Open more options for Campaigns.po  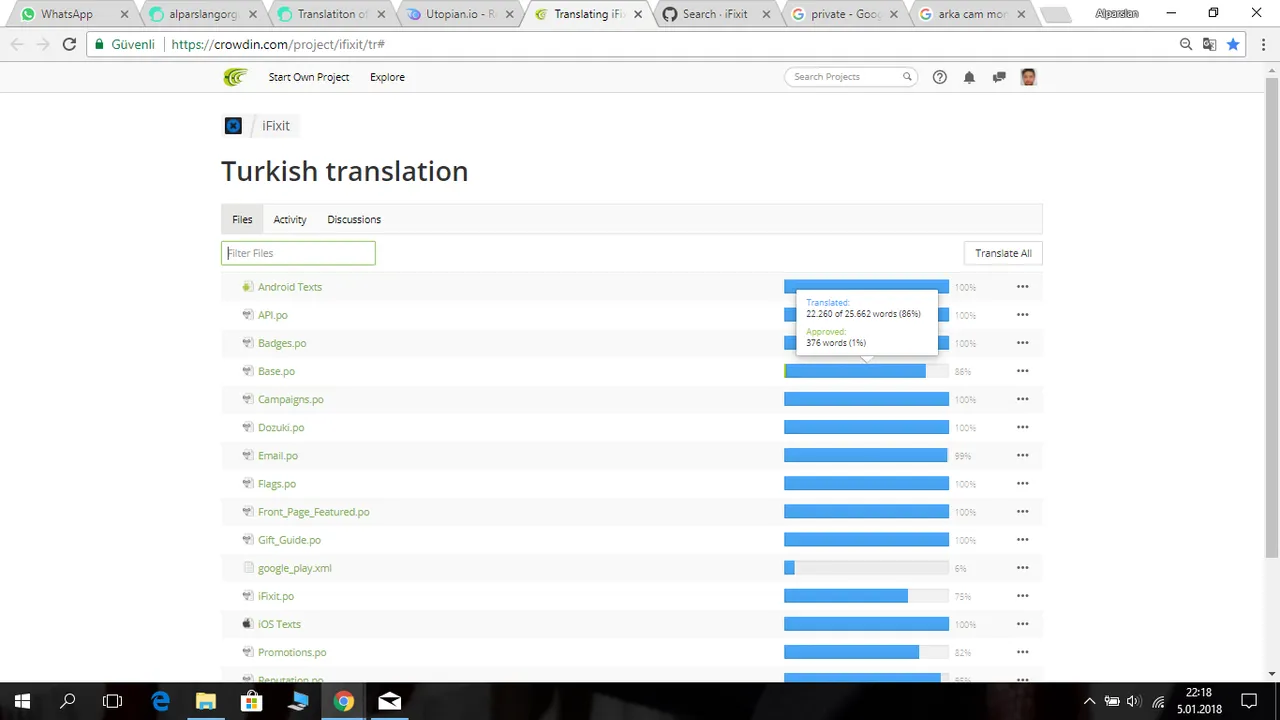pyautogui.click(x=1022, y=399)
